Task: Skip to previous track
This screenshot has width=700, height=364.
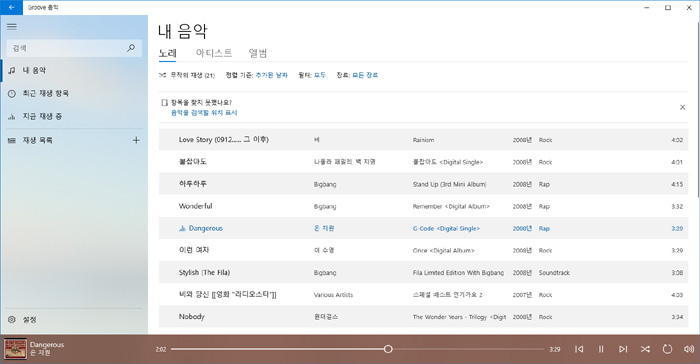Action: 579,349
